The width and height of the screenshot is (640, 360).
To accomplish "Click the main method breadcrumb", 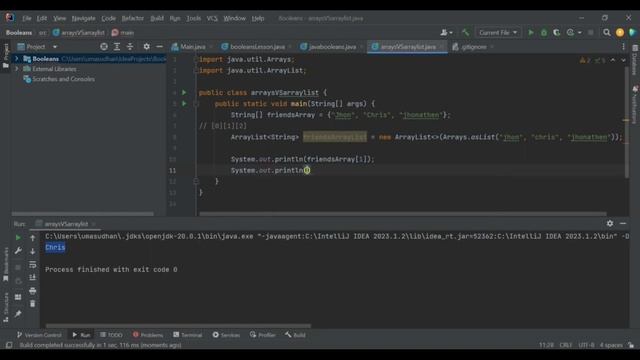I will (123, 33).
